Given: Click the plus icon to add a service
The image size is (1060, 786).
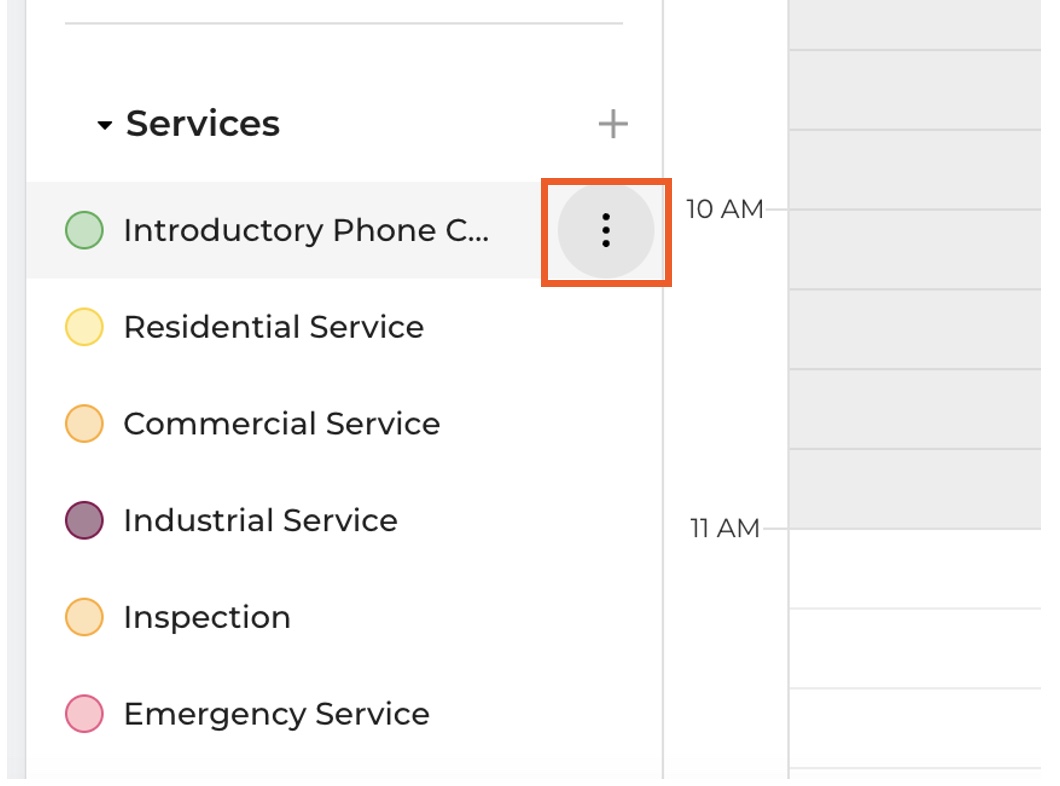Looking at the screenshot, I should [612, 124].
